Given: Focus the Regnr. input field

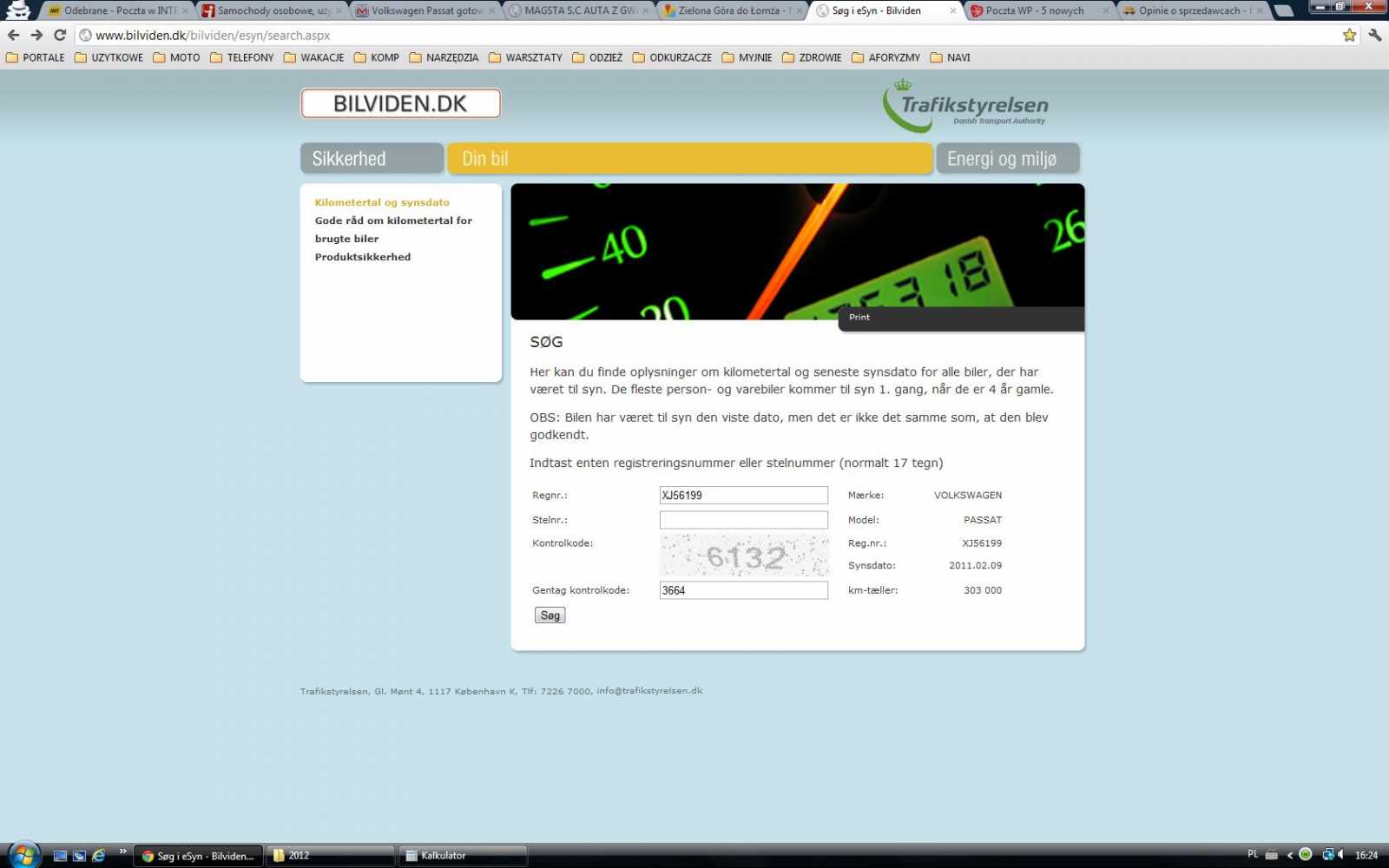Looking at the screenshot, I should (x=744, y=496).
